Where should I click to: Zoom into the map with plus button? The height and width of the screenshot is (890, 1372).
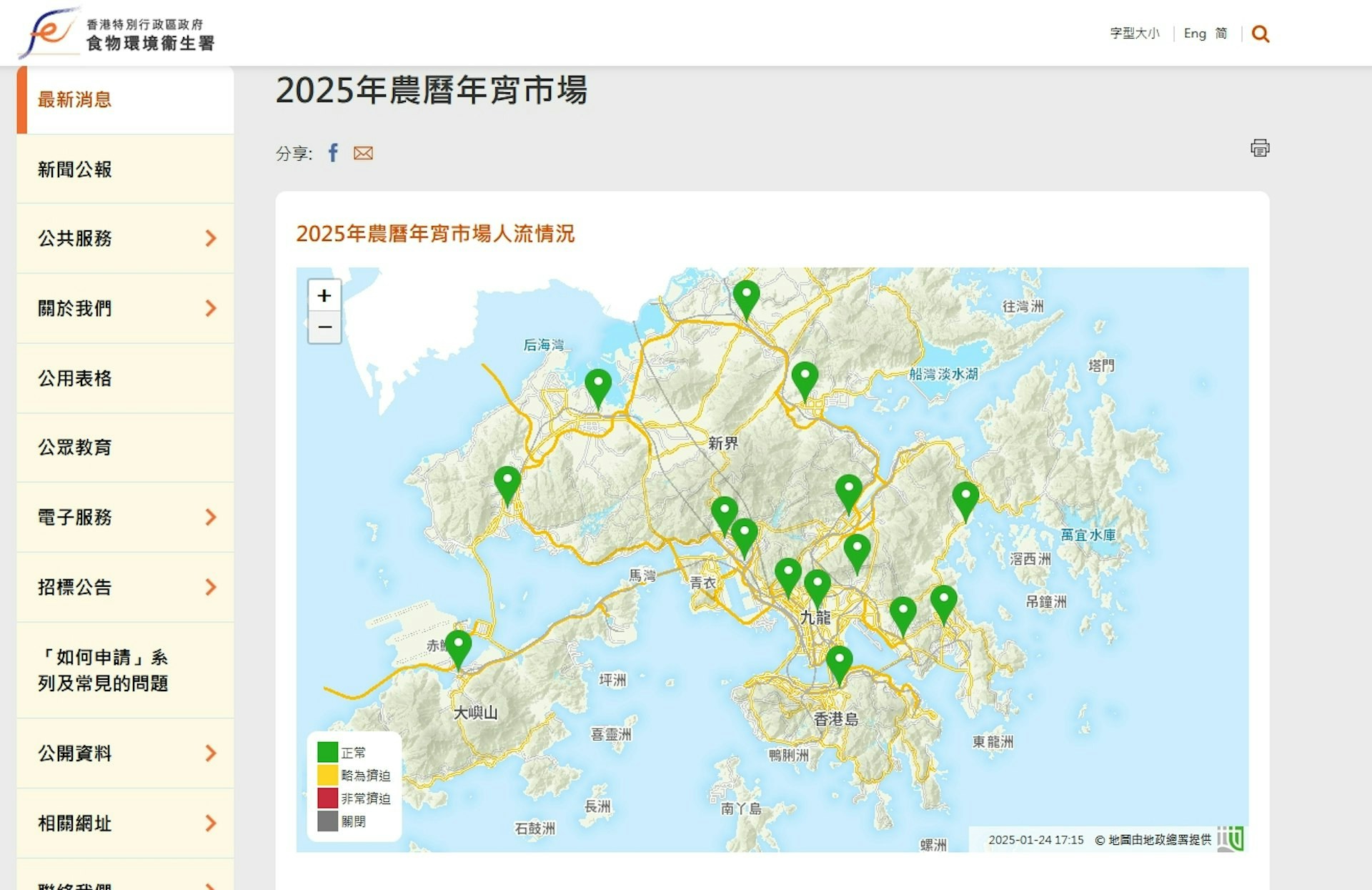(x=324, y=295)
